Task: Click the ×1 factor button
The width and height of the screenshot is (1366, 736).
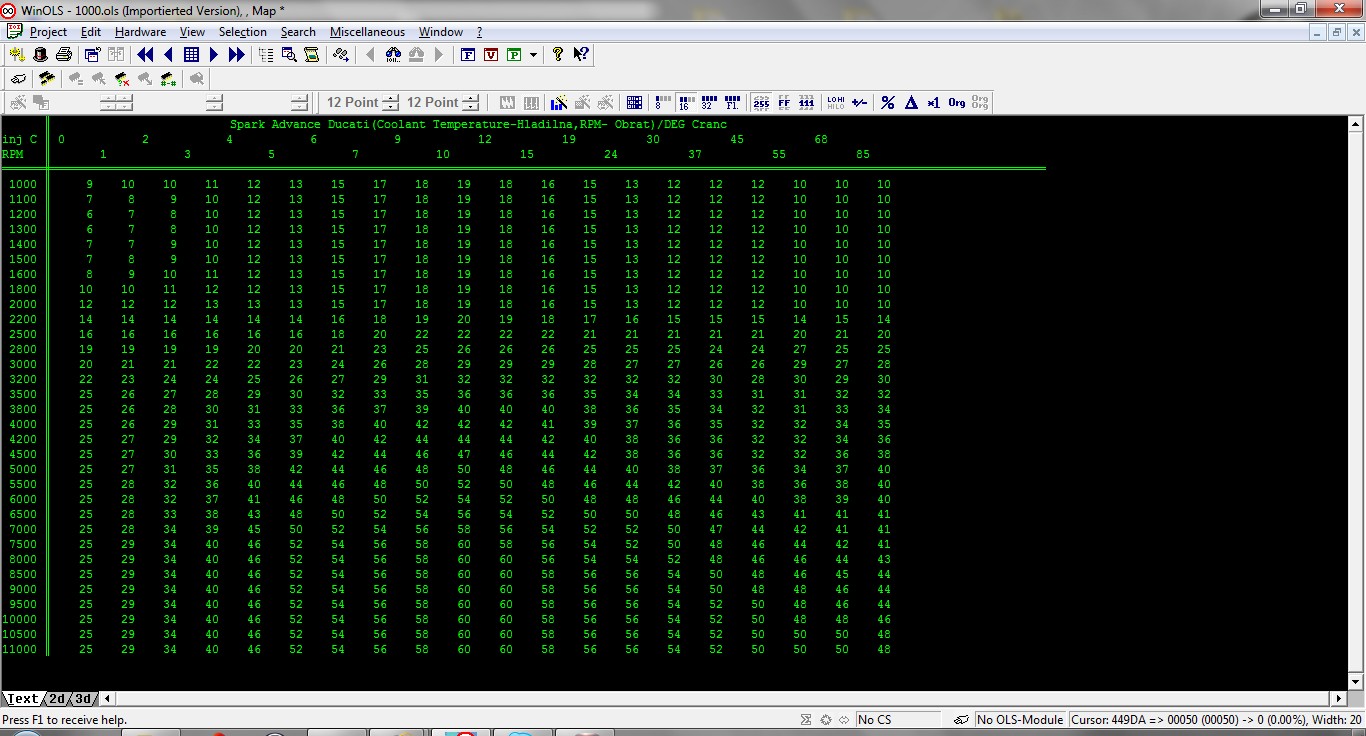Action: [934, 102]
